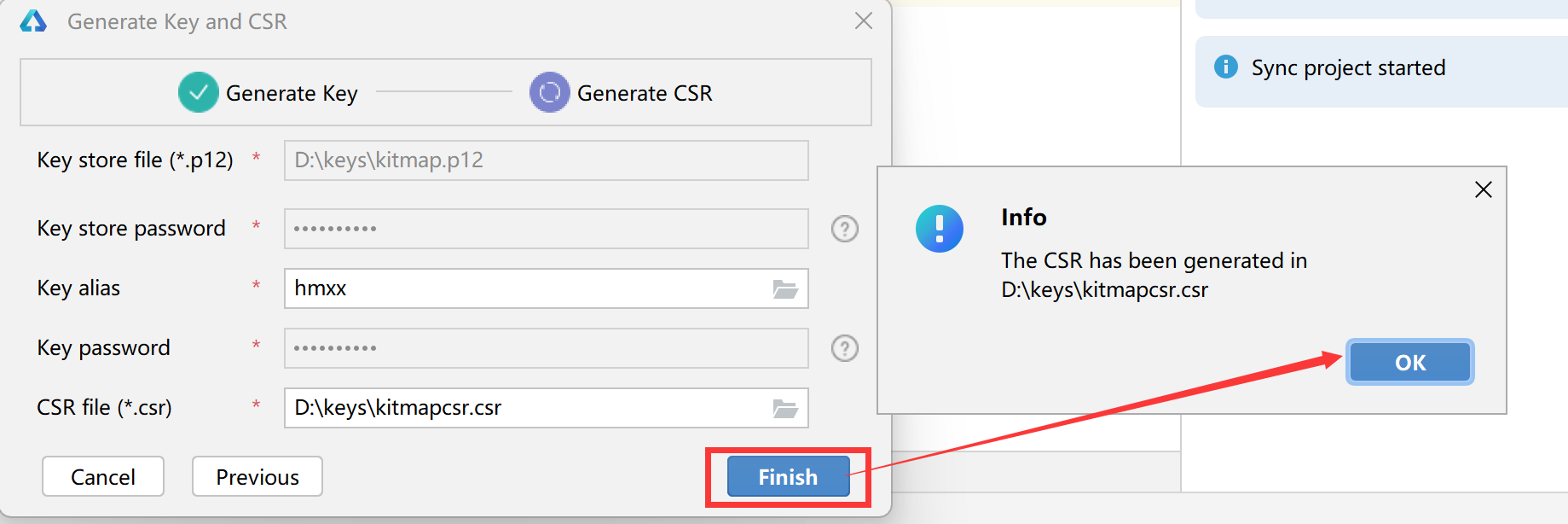Browse for key alias folder icon

pyautogui.click(x=785, y=289)
